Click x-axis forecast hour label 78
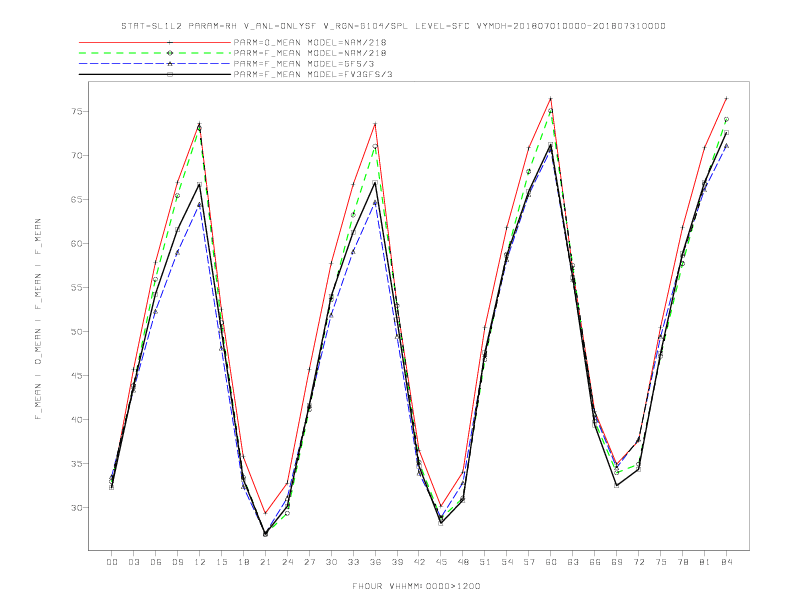 683,562
